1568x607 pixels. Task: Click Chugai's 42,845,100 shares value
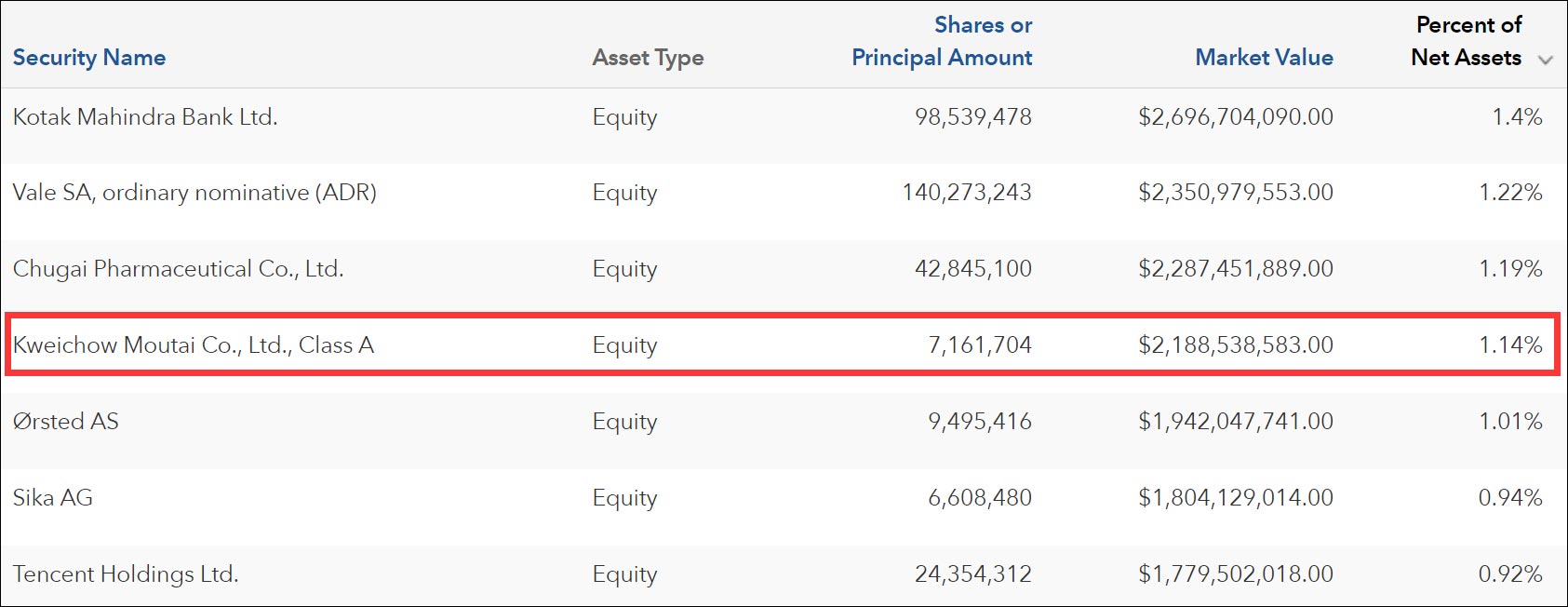973,269
